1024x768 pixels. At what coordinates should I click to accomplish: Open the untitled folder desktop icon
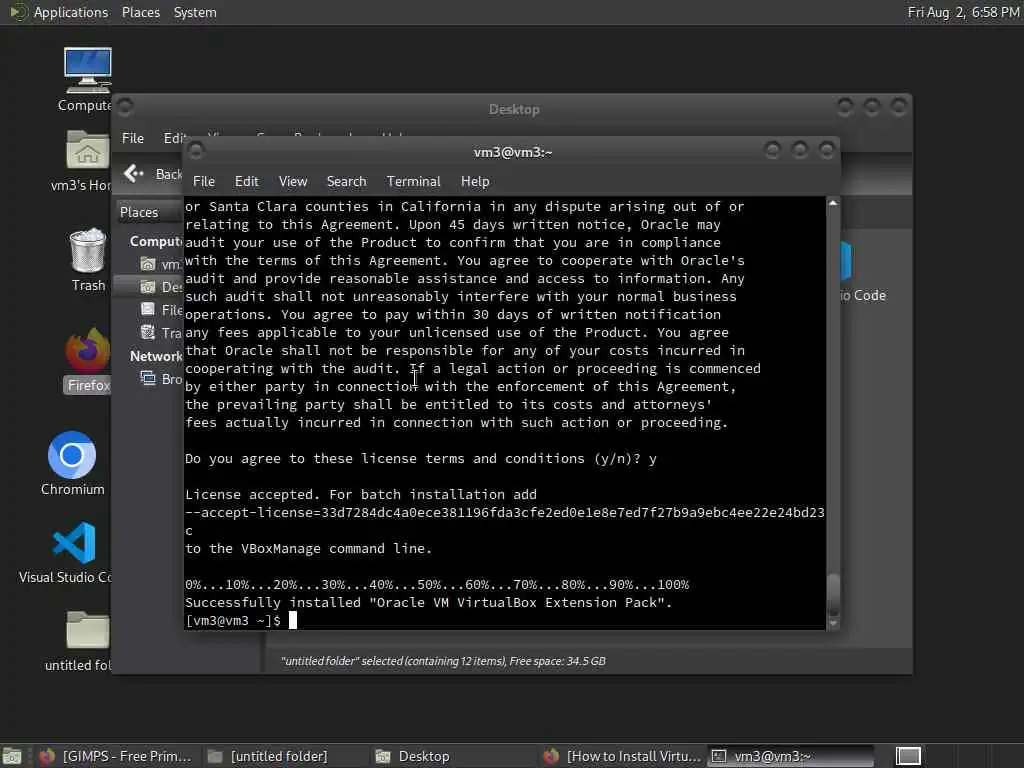pyautogui.click(x=87, y=631)
